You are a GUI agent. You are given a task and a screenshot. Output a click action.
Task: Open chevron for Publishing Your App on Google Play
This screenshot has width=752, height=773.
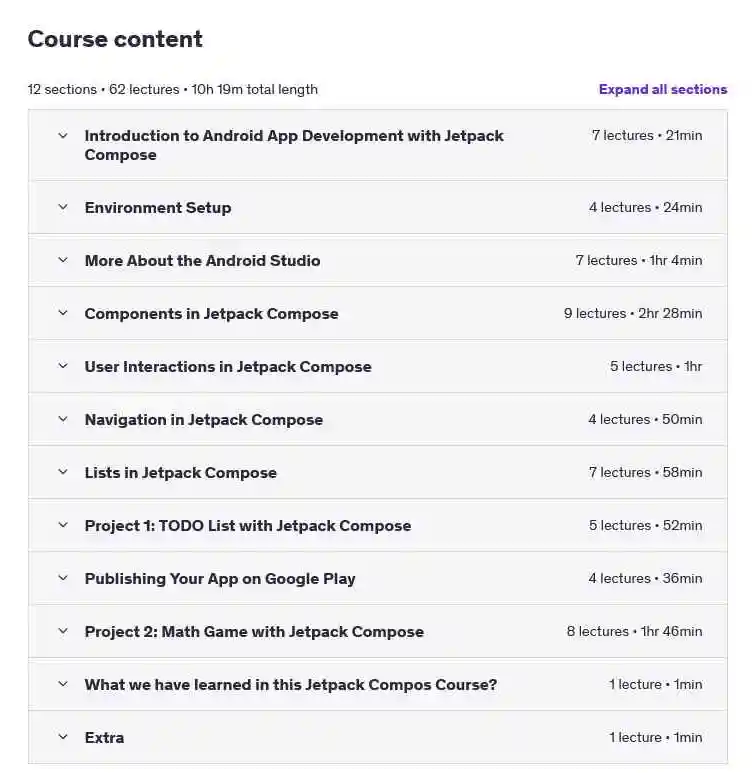coord(63,578)
